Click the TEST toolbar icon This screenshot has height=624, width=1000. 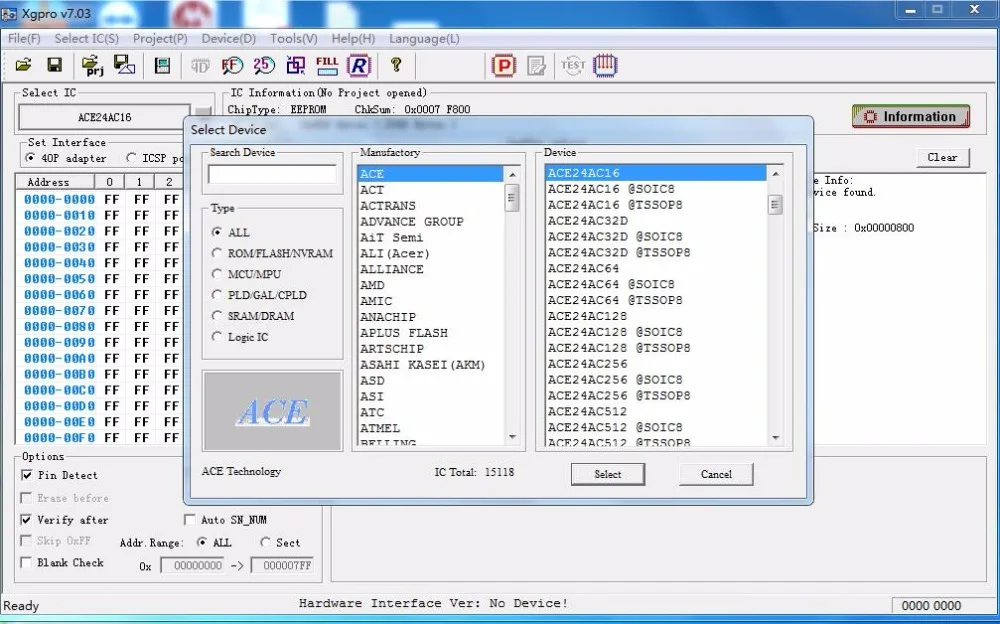coord(573,65)
